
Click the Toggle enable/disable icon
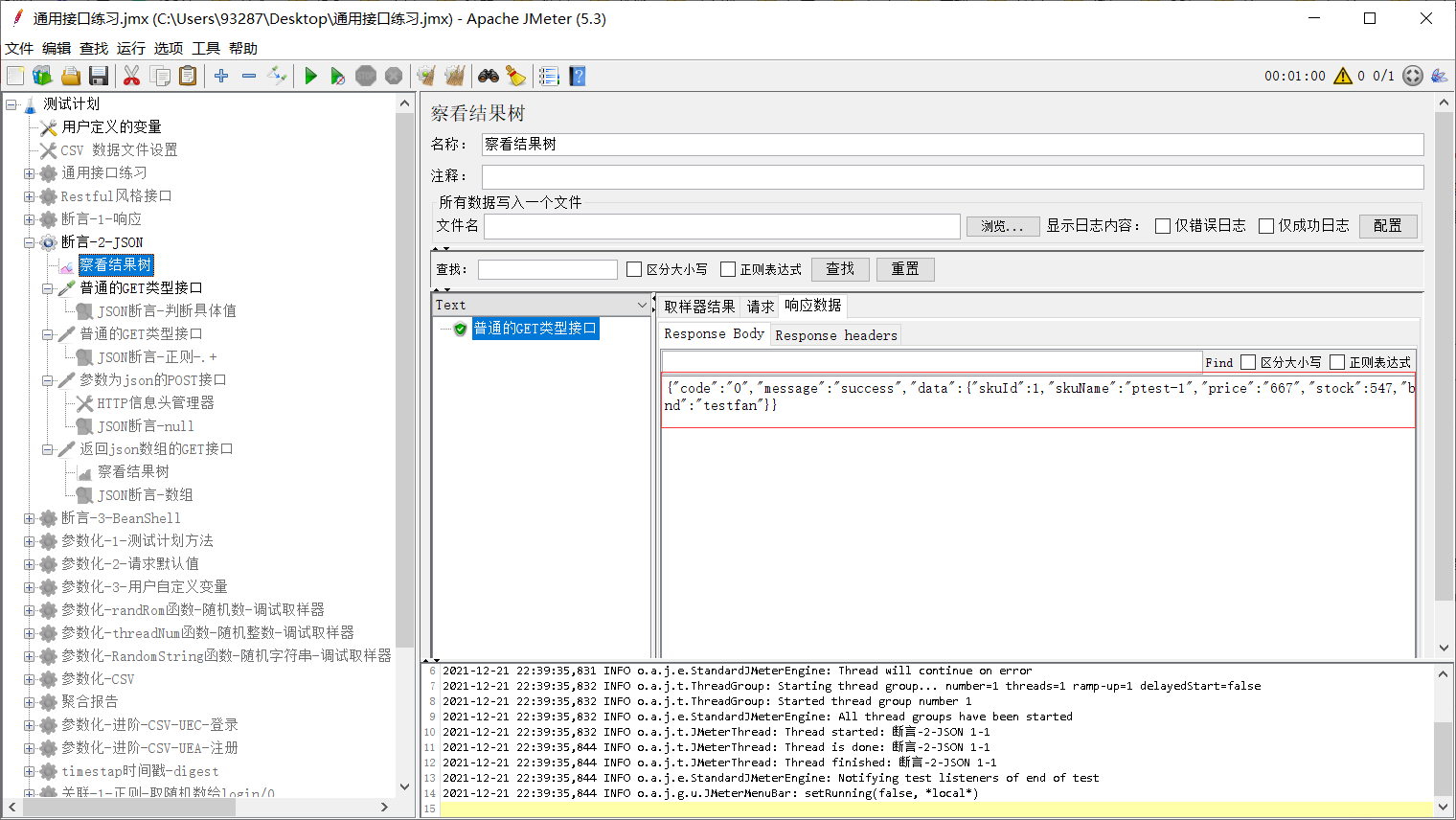(277, 76)
